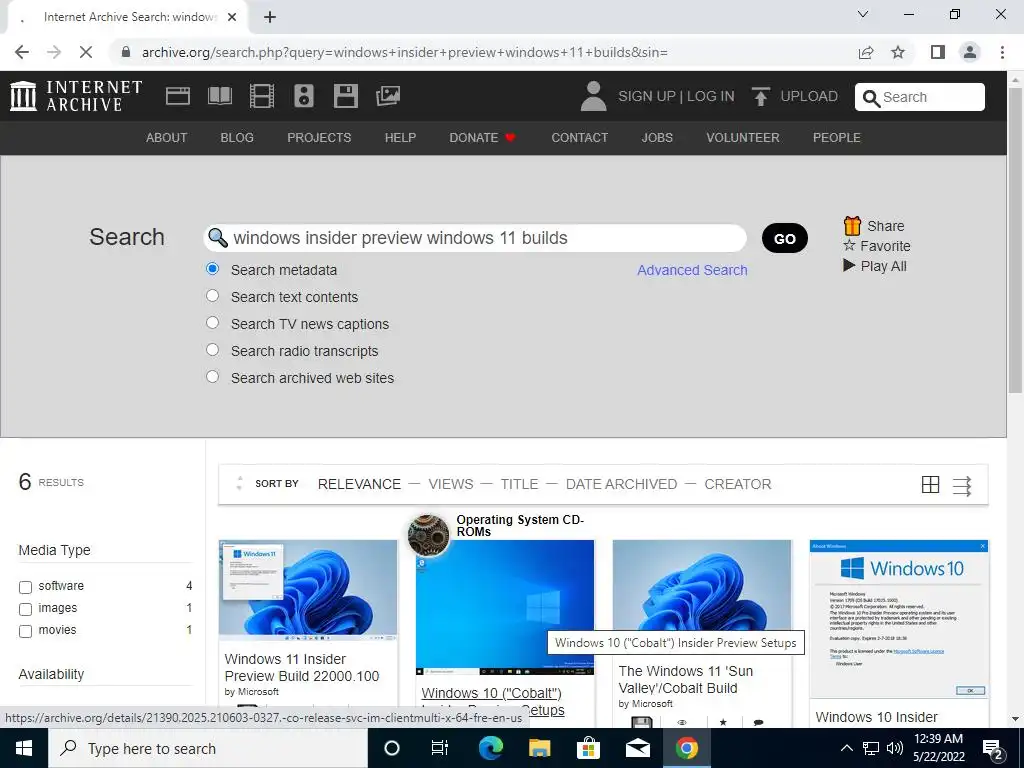Open the DONATE menu item
1024x768 pixels.
click(x=483, y=138)
